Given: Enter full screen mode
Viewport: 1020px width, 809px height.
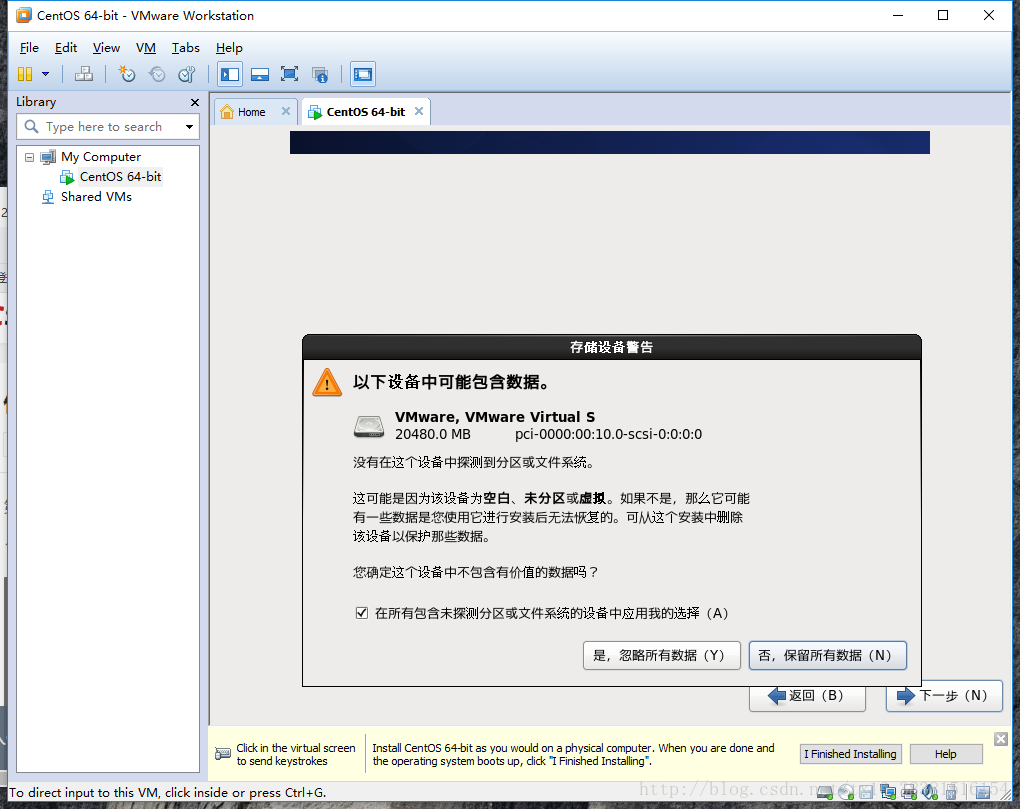Looking at the screenshot, I should (289, 74).
